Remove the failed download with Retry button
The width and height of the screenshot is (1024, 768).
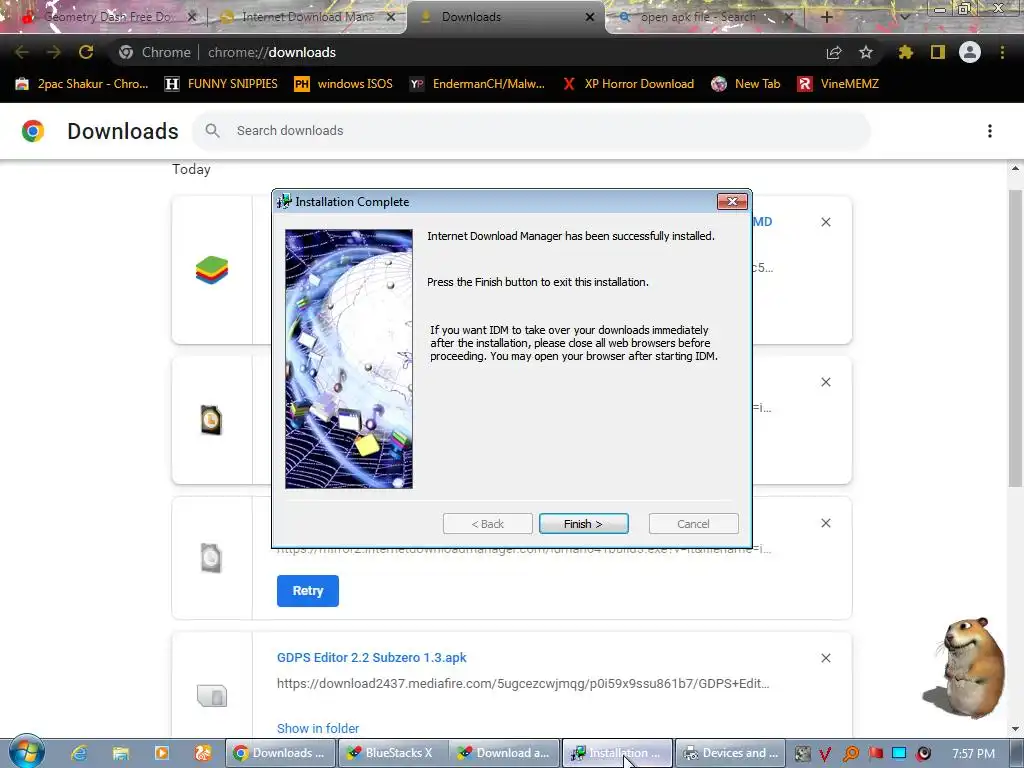point(825,523)
